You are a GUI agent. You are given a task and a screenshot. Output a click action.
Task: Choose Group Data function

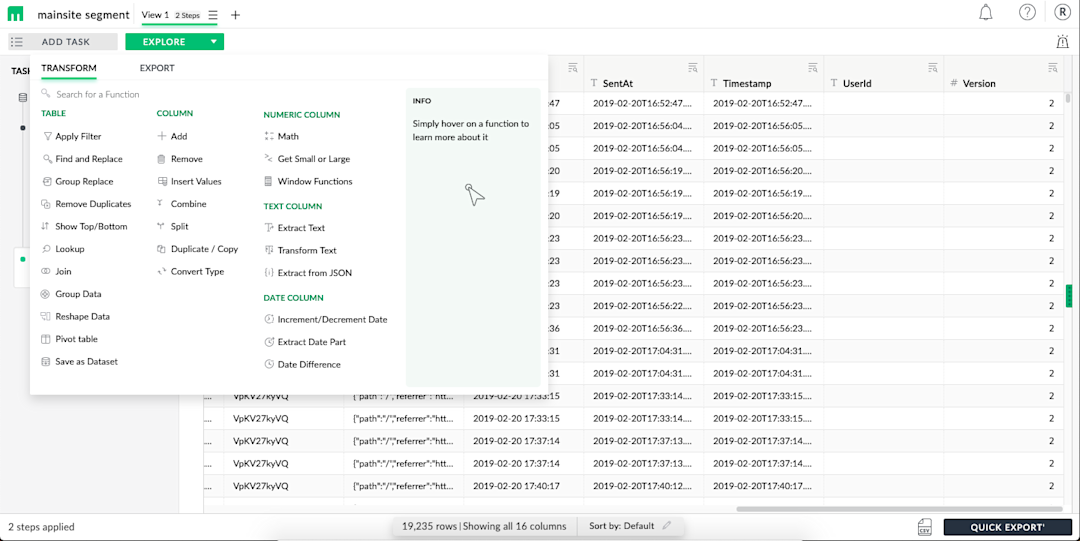[x=71, y=294]
